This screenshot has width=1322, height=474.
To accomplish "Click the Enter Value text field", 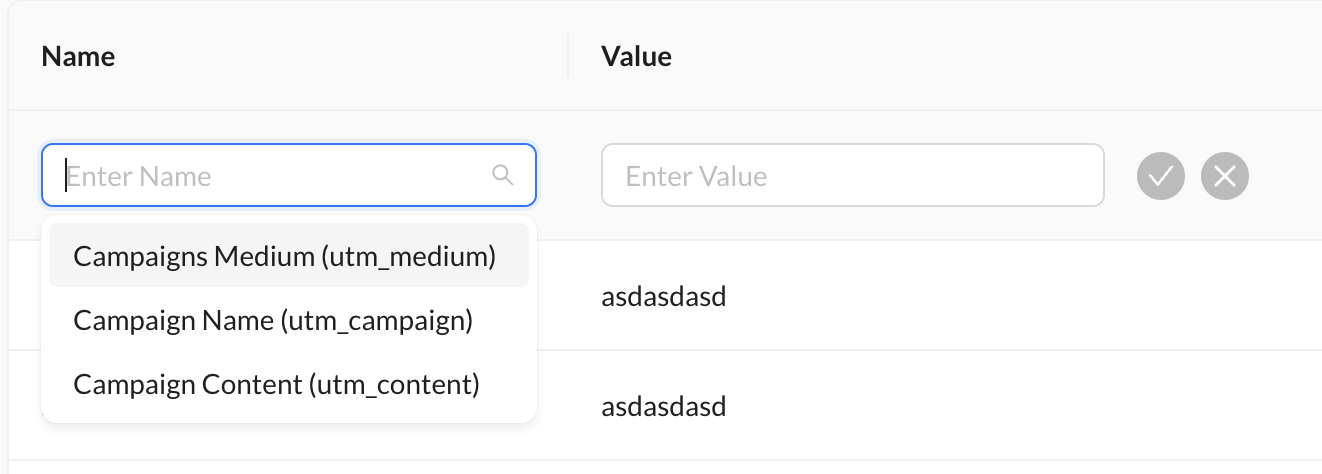I will tap(852, 176).
